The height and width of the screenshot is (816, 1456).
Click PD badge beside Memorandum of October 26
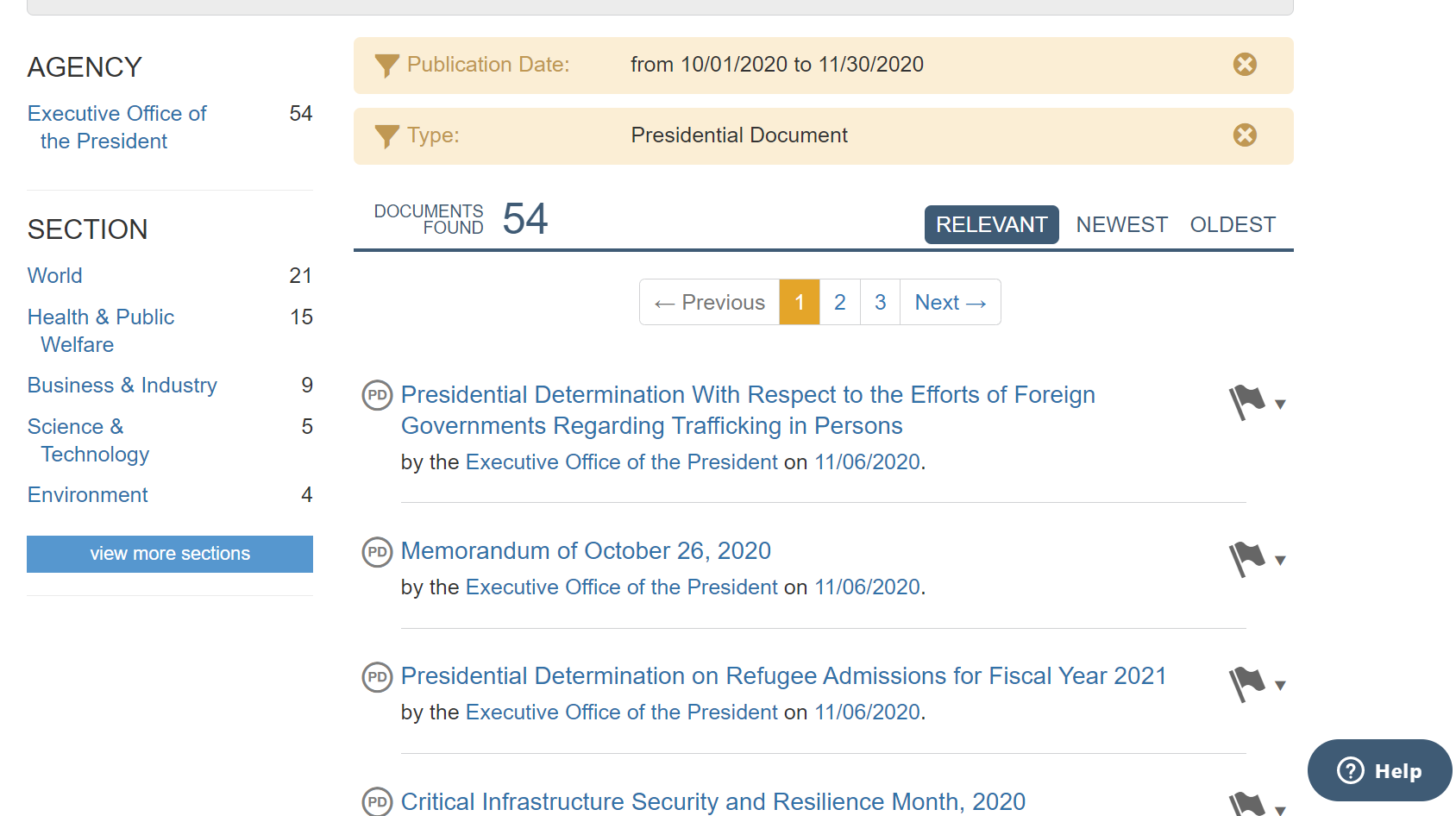pyautogui.click(x=377, y=551)
